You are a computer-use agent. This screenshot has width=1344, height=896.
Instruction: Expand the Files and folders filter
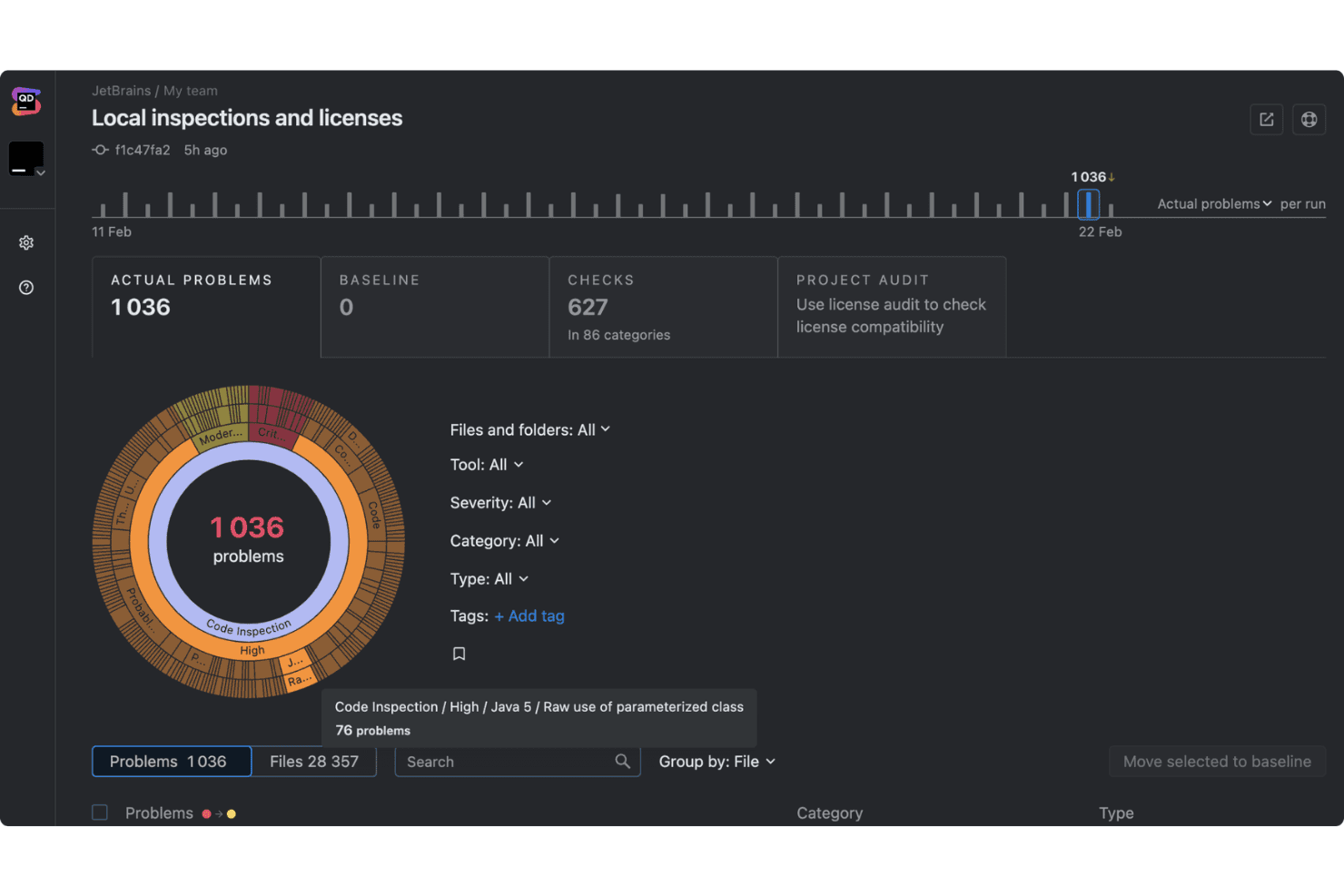click(x=530, y=429)
